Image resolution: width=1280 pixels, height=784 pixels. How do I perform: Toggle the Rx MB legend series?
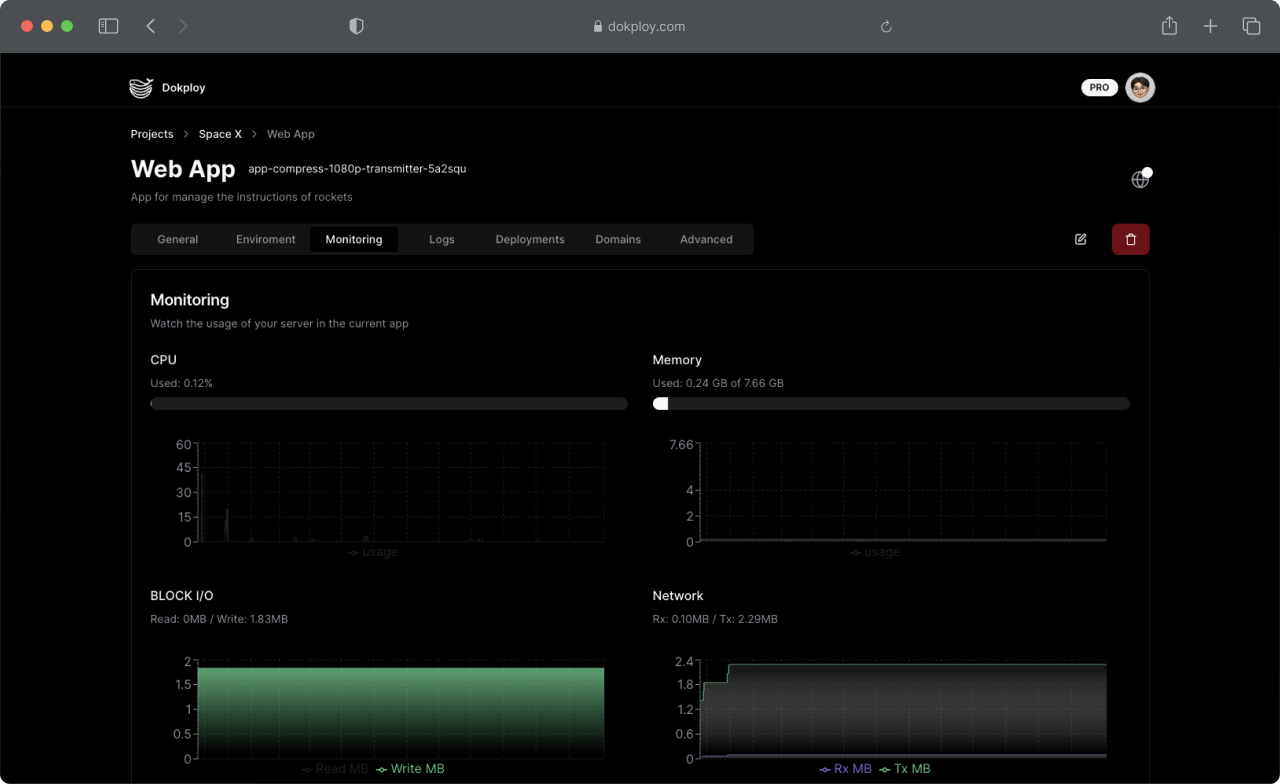(845, 769)
